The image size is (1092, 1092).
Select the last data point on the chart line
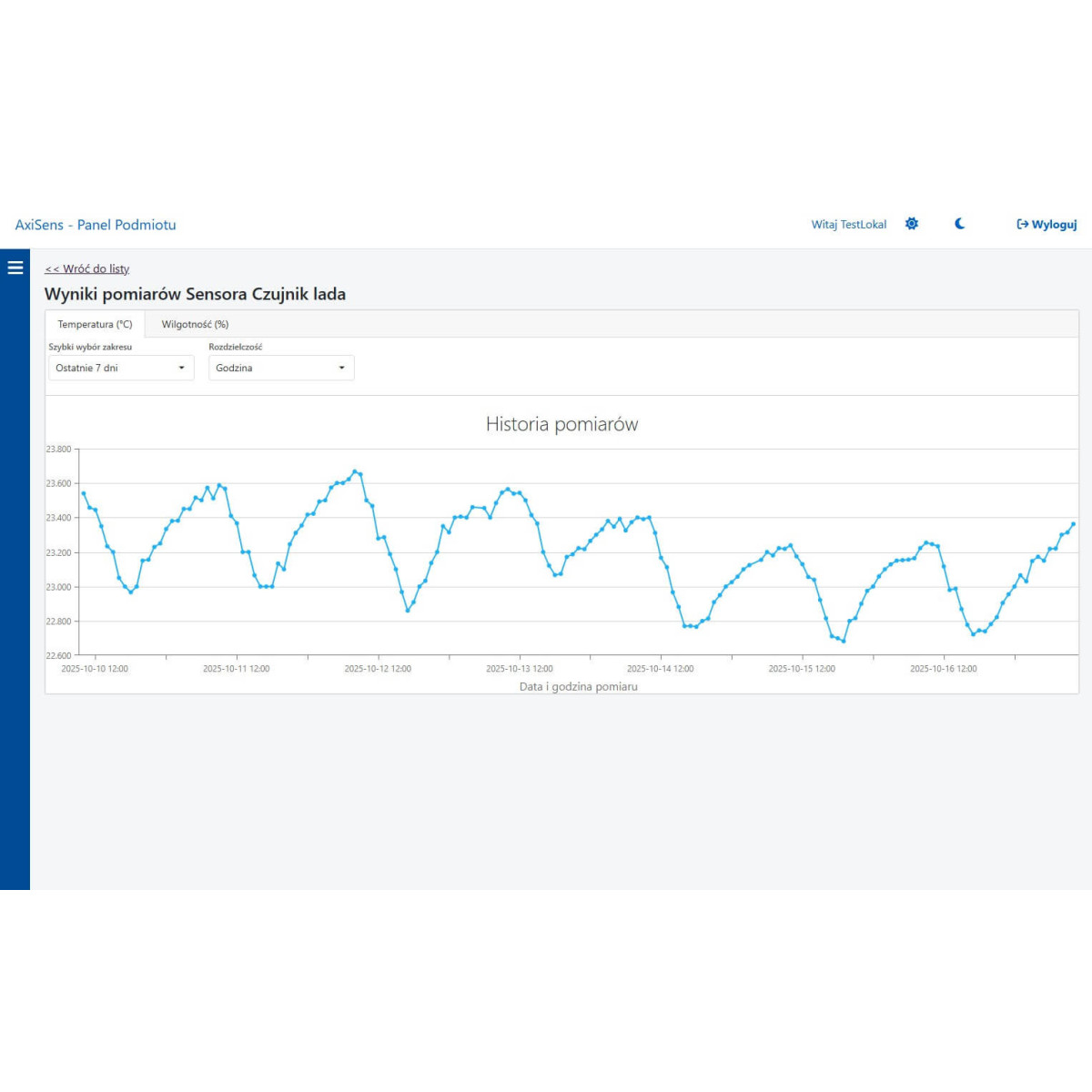point(1073,524)
